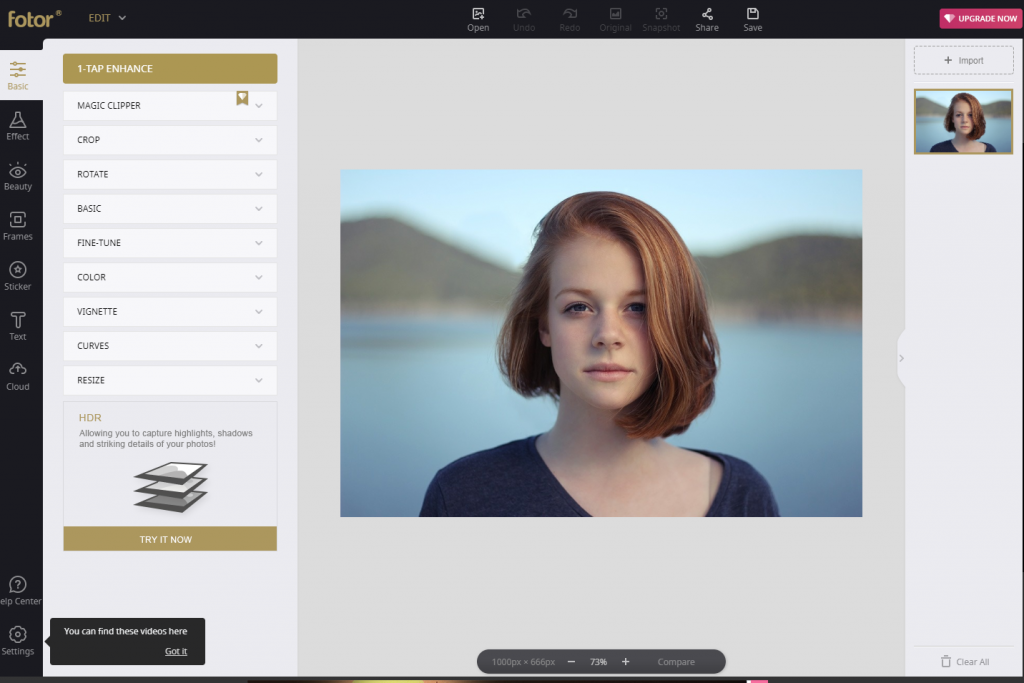The height and width of the screenshot is (683, 1024).
Task: Click the Clear All trash icon
Action: [946, 661]
